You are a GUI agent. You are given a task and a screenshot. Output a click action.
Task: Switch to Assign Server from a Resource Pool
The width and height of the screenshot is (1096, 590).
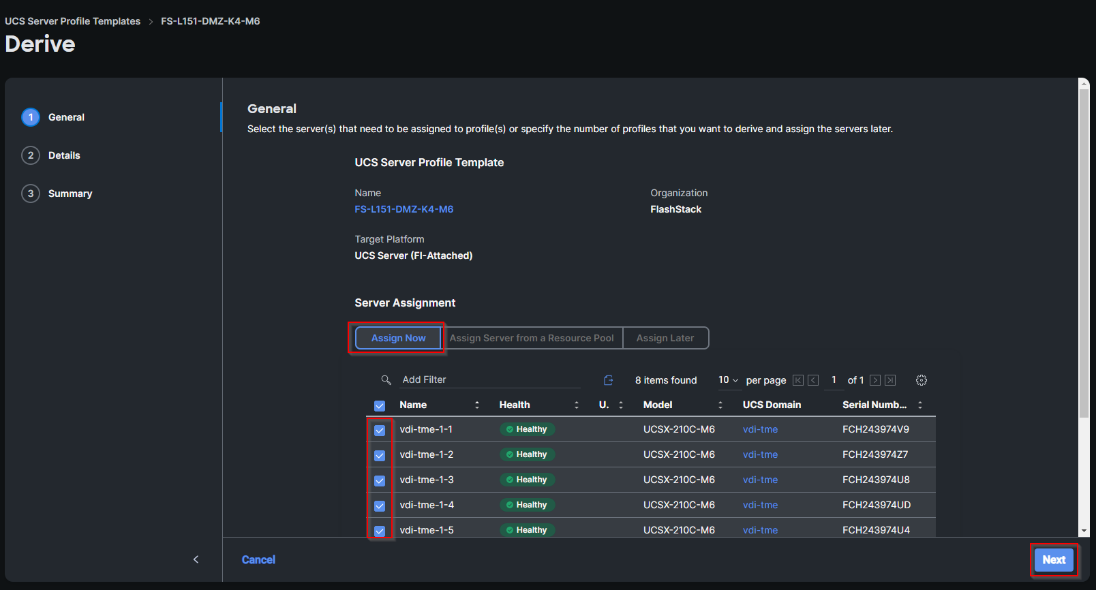coord(532,338)
